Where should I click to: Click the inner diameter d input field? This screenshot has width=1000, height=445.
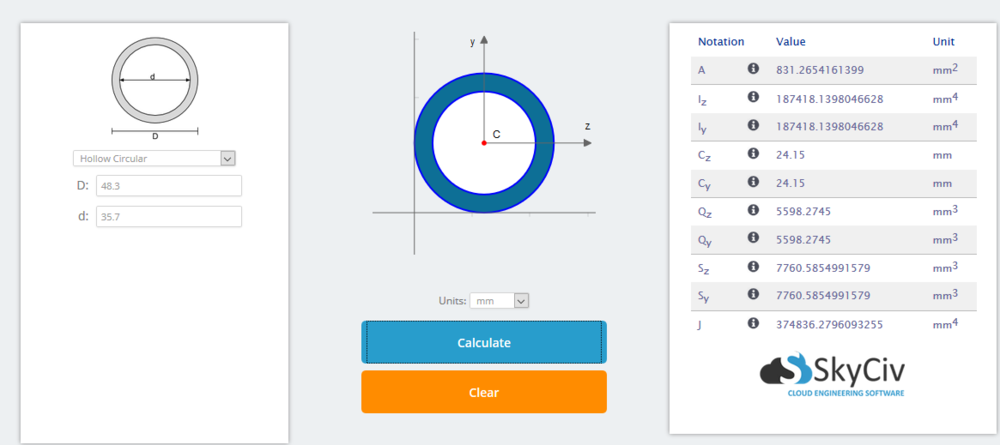[x=169, y=216]
